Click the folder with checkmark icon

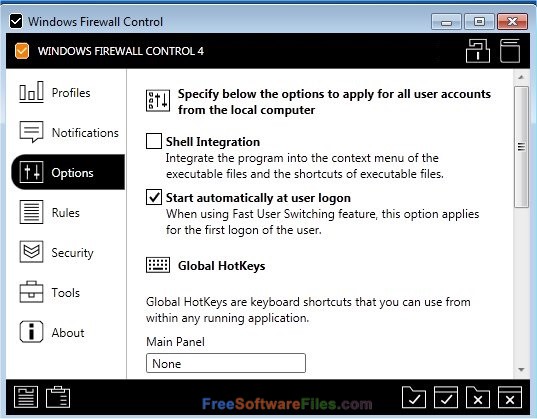(414, 397)
